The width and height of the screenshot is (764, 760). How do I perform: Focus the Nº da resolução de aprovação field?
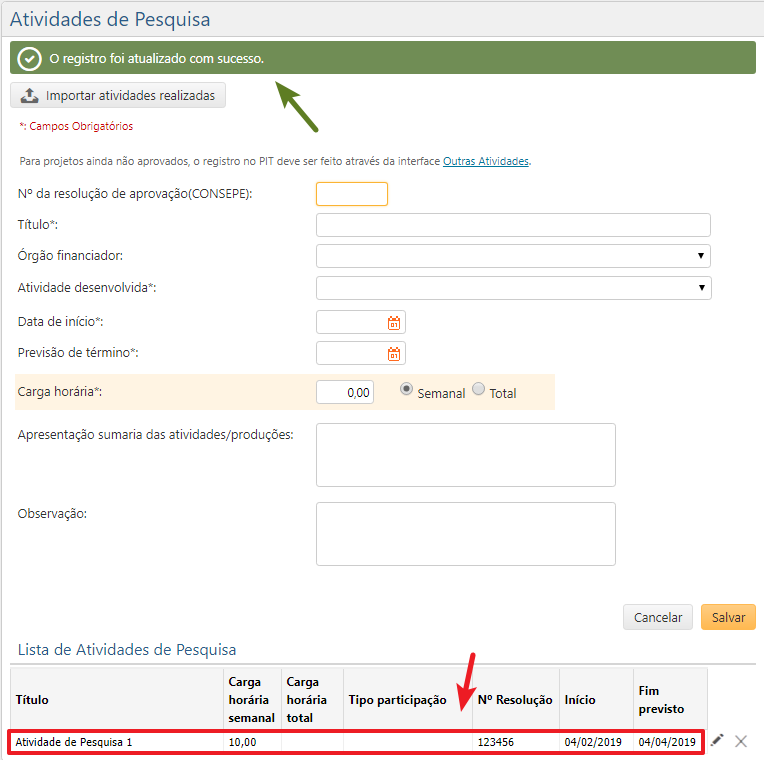click(352, 194)
